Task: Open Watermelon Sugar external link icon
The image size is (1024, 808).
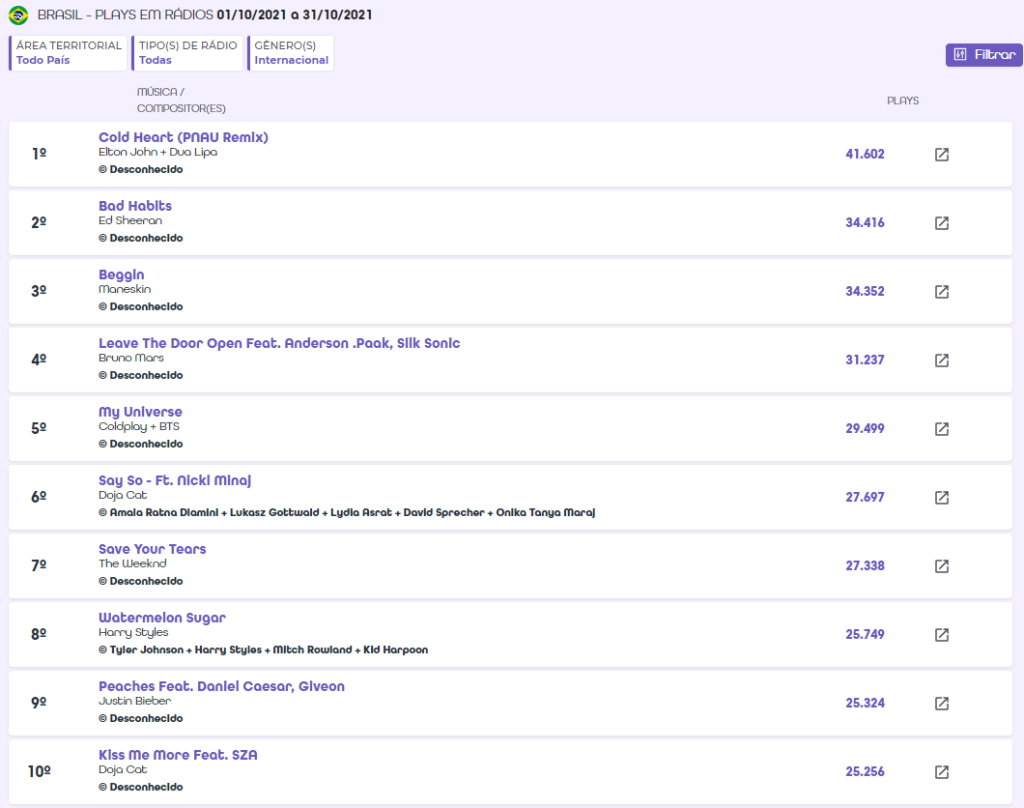Action: [941, 635]
